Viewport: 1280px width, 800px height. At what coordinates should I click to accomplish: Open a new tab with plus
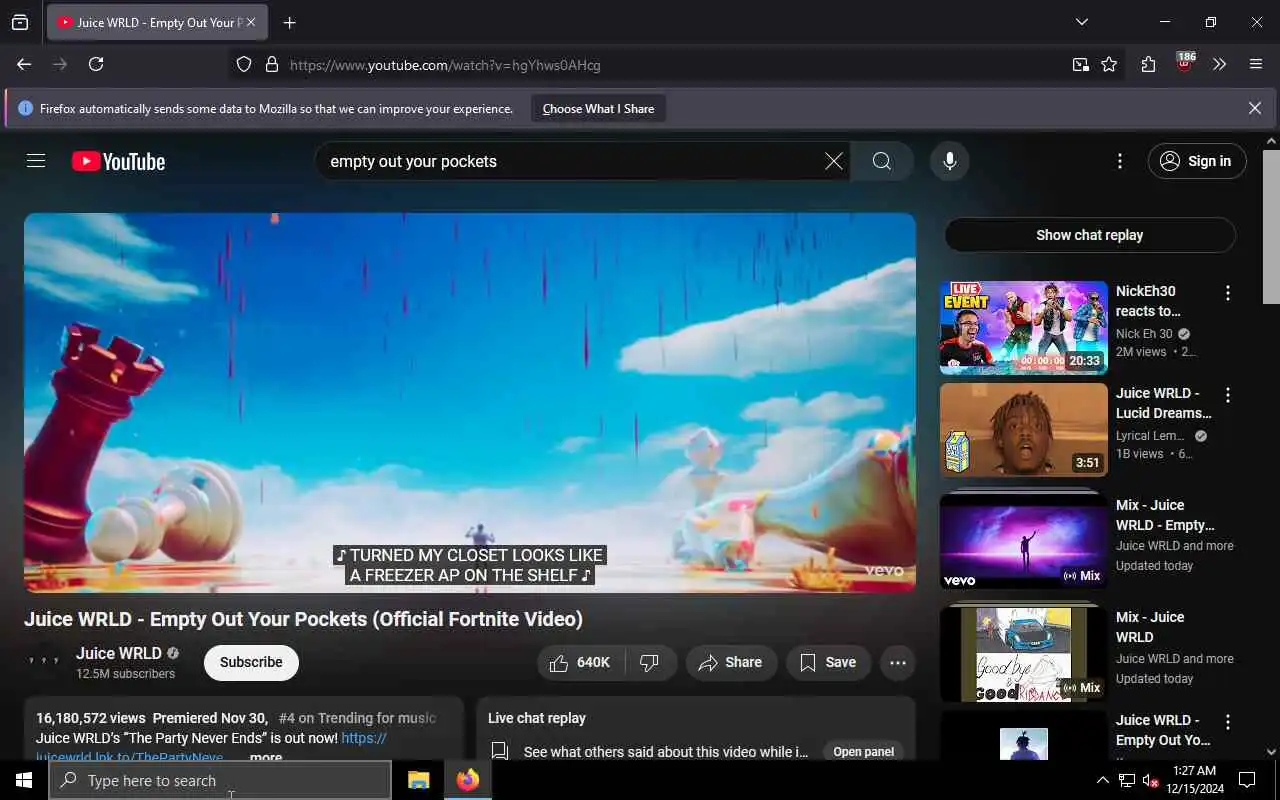289,22
